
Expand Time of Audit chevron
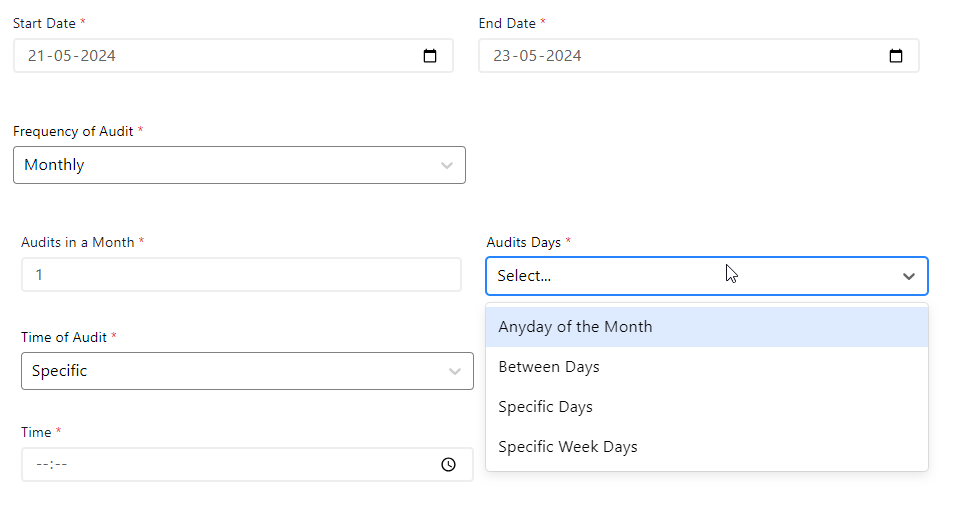(455, 372)
